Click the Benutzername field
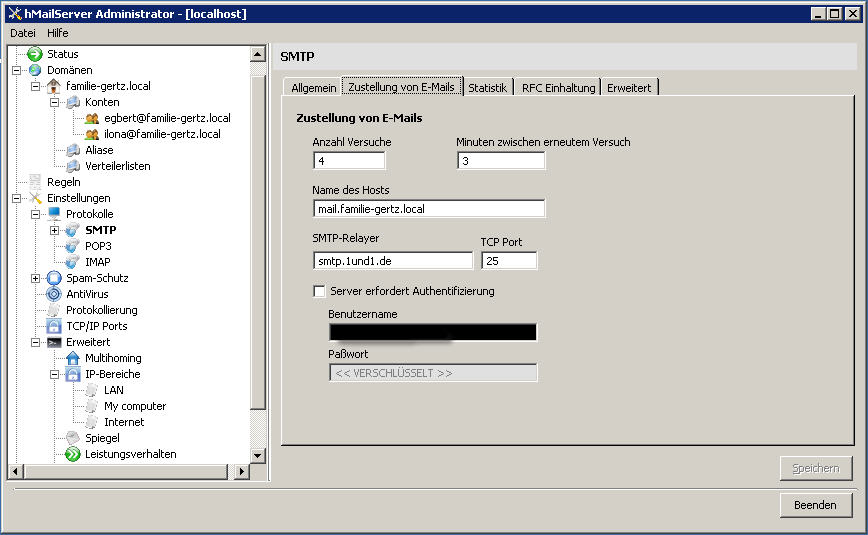Image resolution: width=868 pixels, height=535 pixels. click(432, 332)
